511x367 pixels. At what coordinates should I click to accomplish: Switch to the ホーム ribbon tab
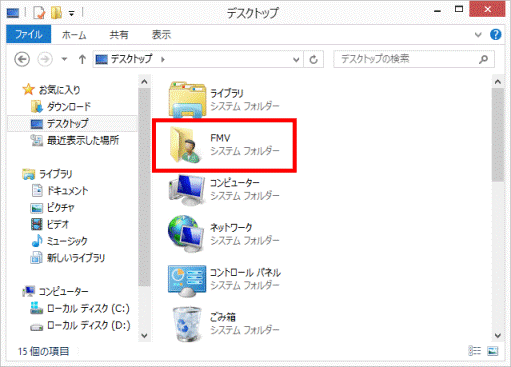(x=74, y=35)
